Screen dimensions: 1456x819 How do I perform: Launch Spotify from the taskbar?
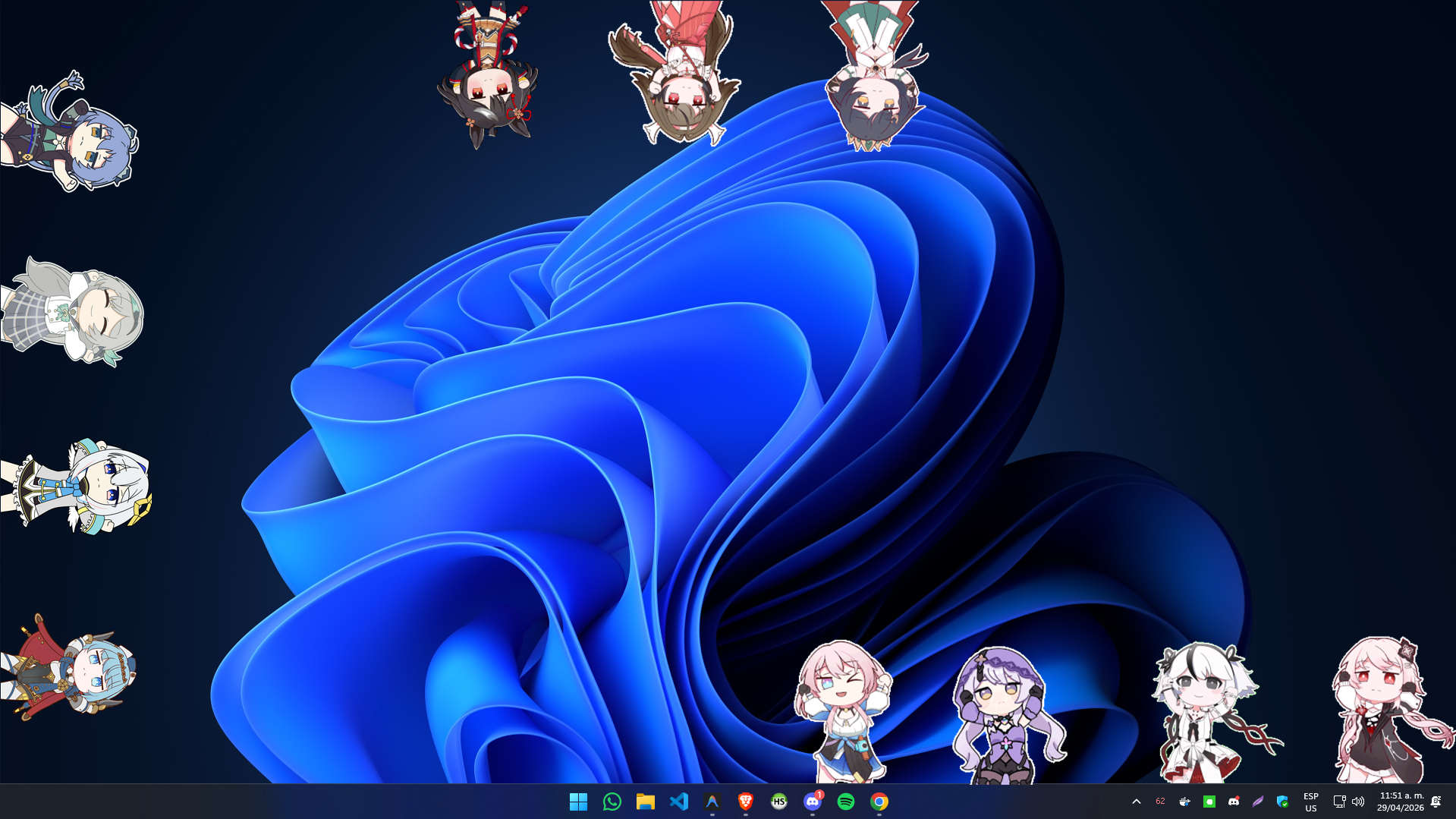(x=845, y=802)
